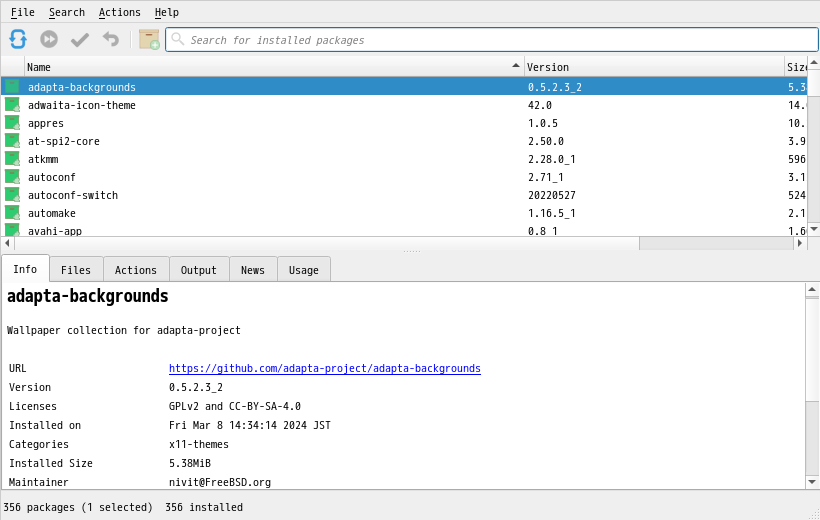Click the Search for installed packages field

492,40
